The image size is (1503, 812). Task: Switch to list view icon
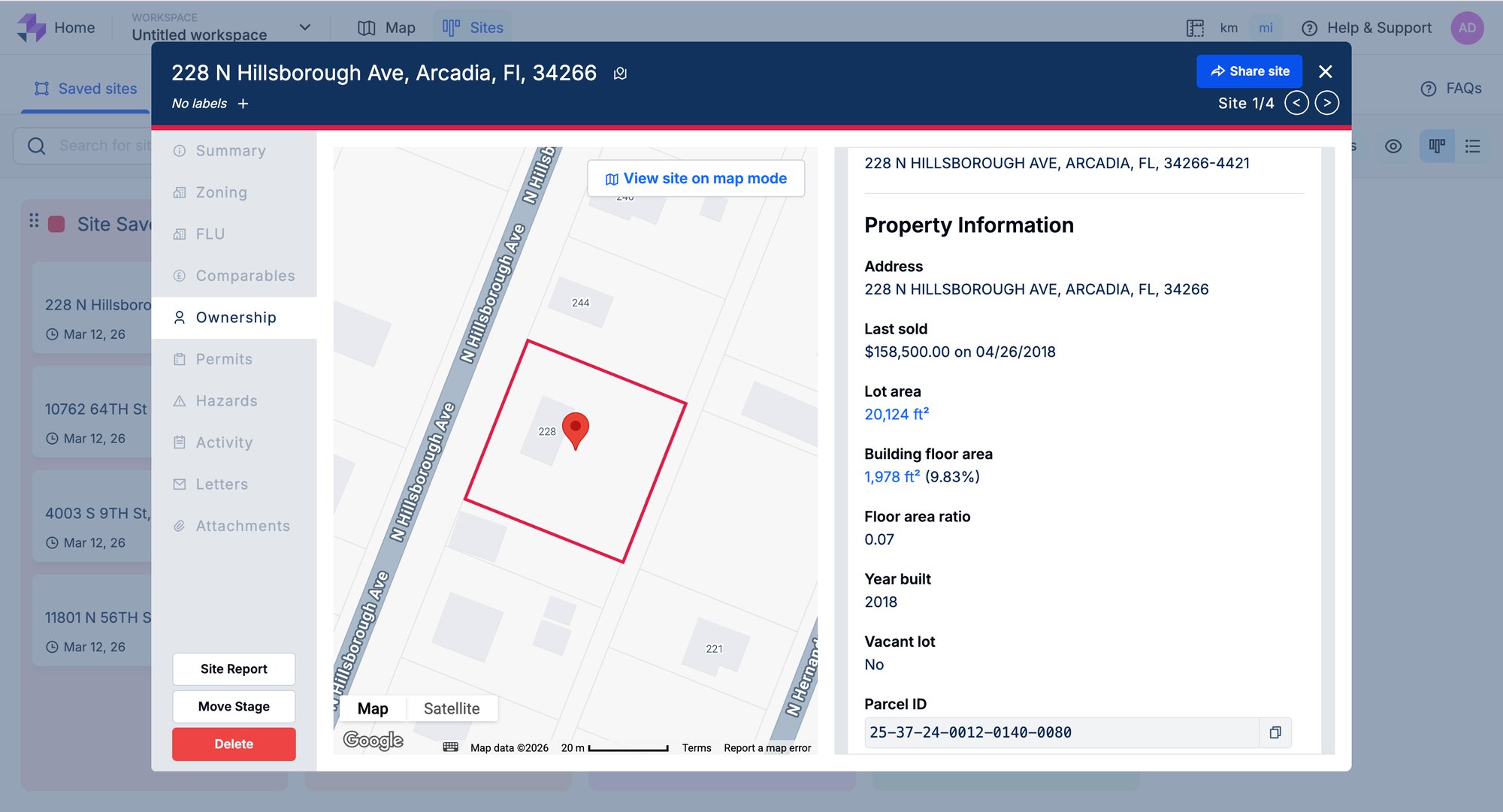click(x=1473, y=146)
